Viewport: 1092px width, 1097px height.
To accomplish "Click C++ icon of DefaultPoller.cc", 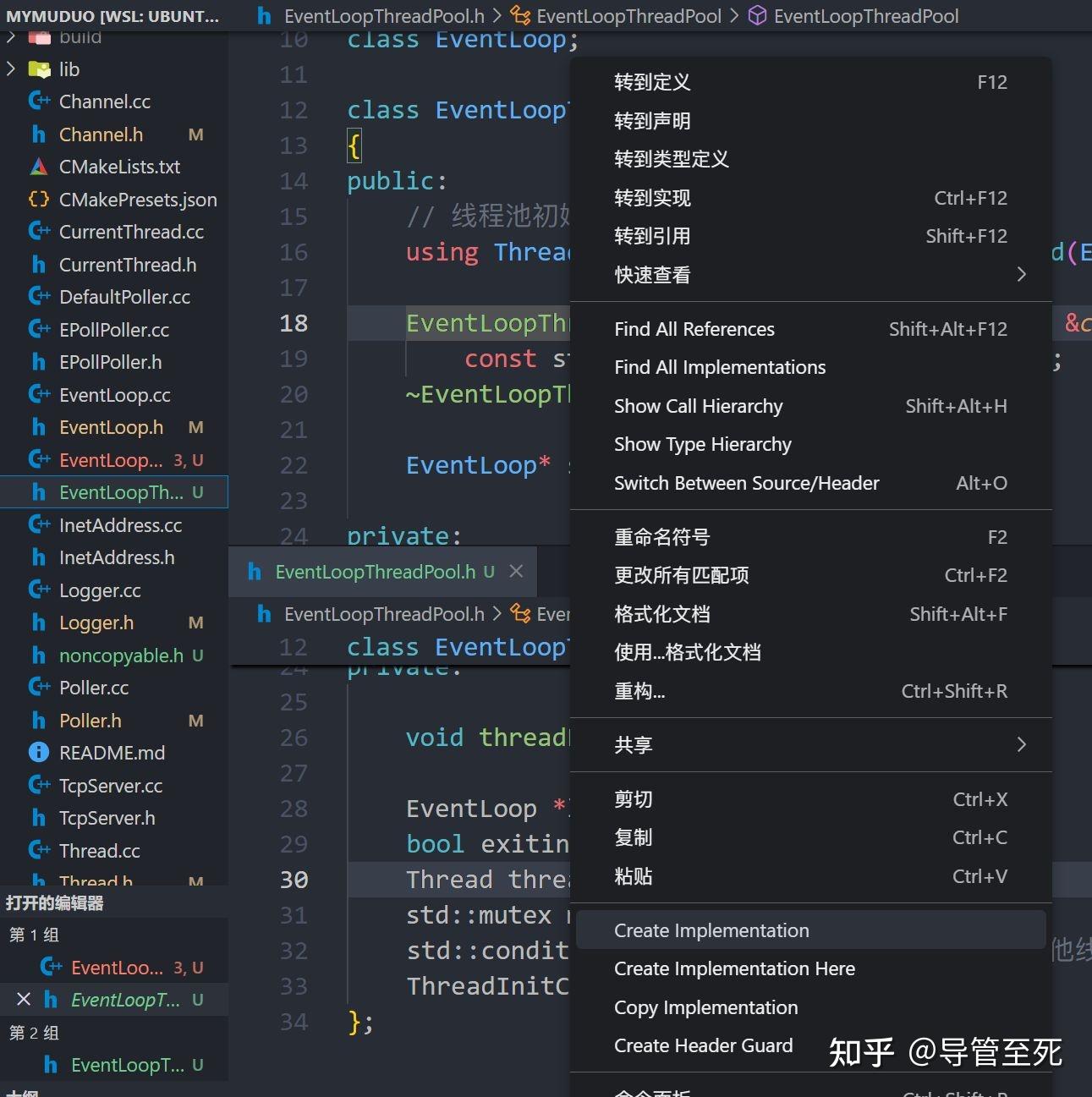I will pyautogui.click(x=39, y=297).
